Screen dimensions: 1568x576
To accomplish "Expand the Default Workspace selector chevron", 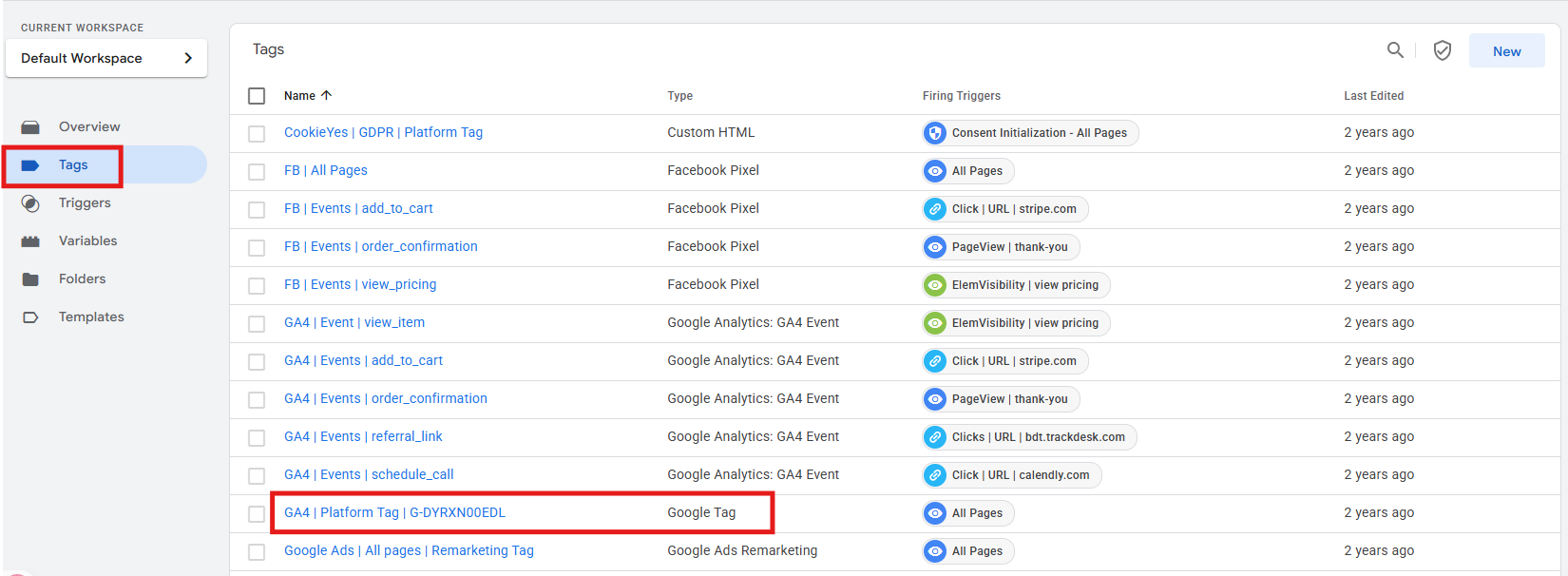I will [x=188, y=58].
